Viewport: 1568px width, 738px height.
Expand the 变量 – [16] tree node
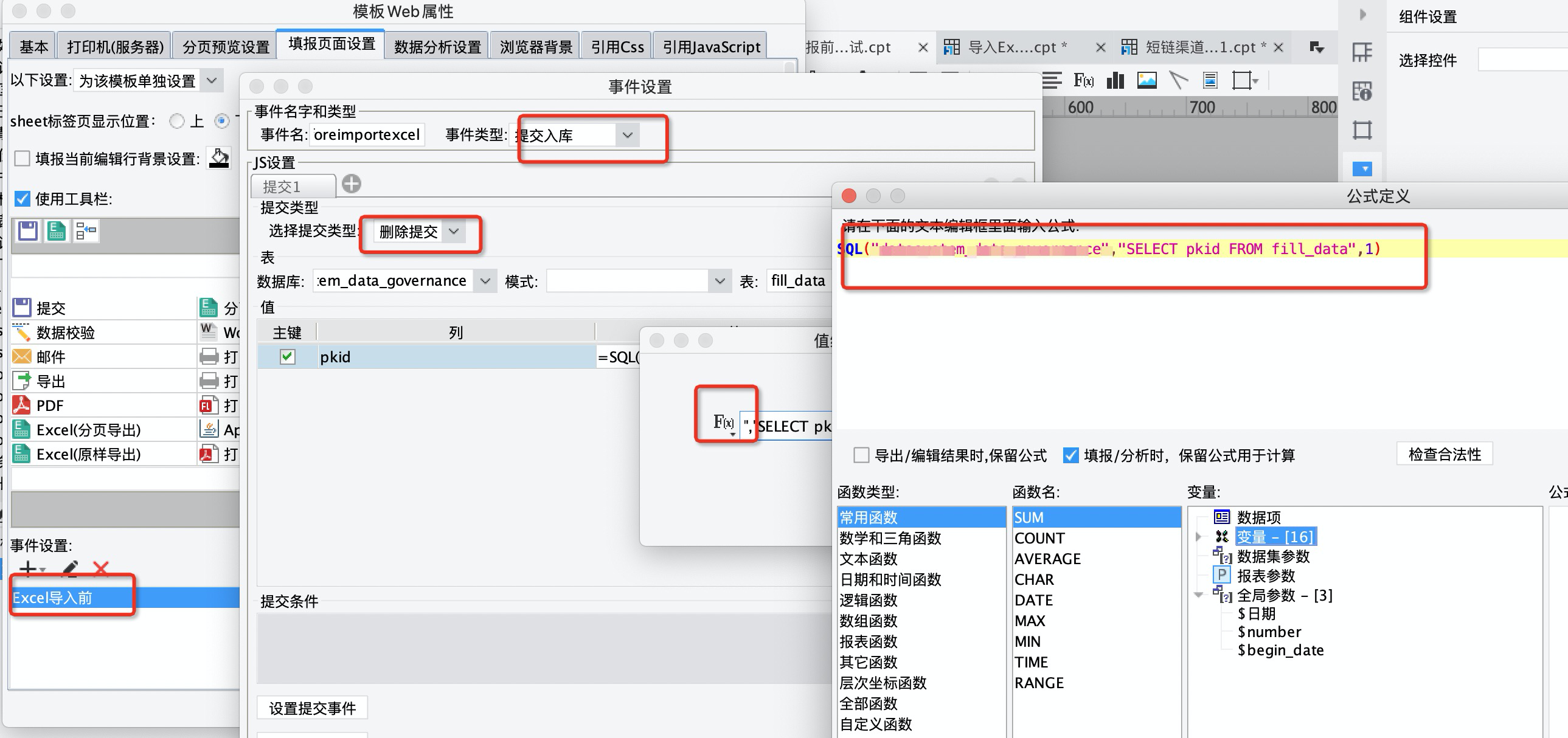1198,537
